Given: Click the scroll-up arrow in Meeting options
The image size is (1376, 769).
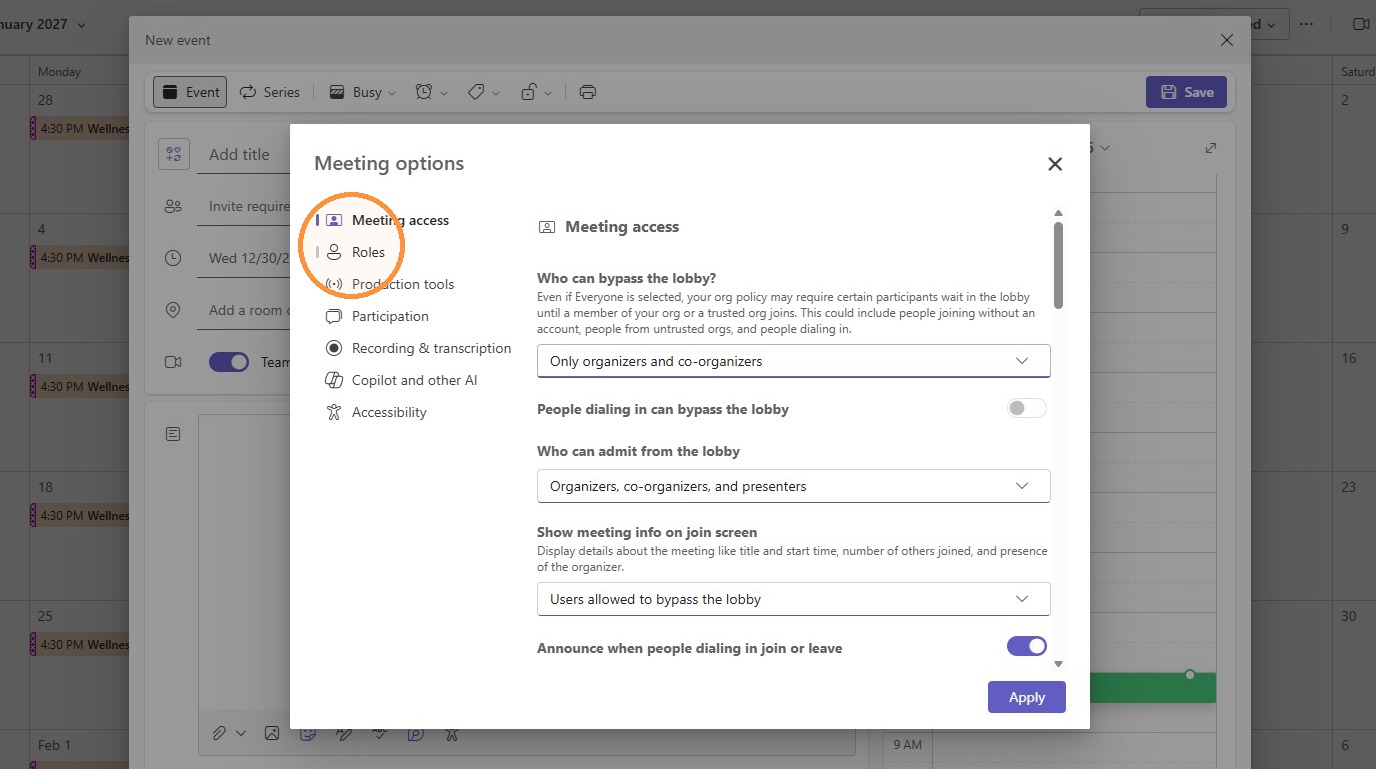Looking at the screenshot, I should click(1058, 213).
